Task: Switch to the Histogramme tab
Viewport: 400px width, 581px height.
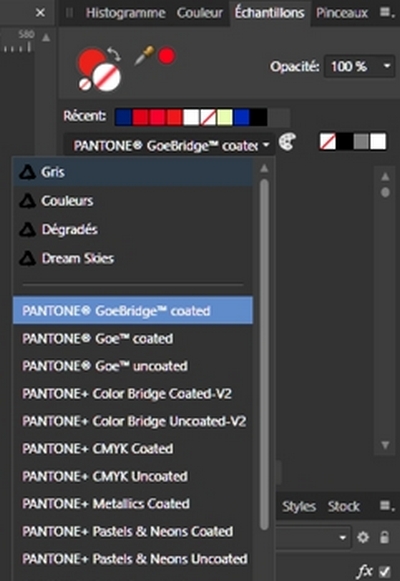Action: pos(126,13)
